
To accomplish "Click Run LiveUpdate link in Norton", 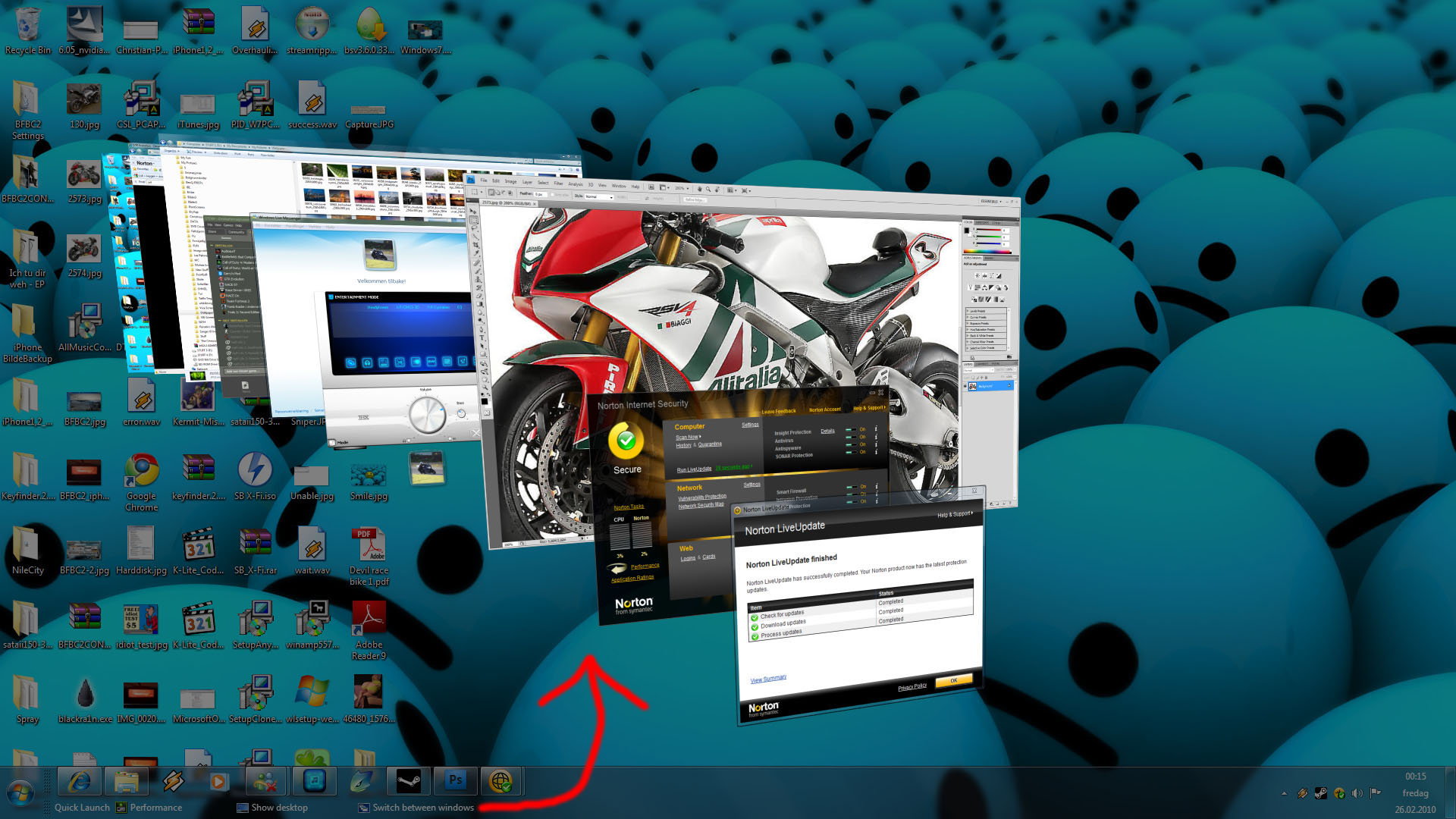I will (694, 469).
